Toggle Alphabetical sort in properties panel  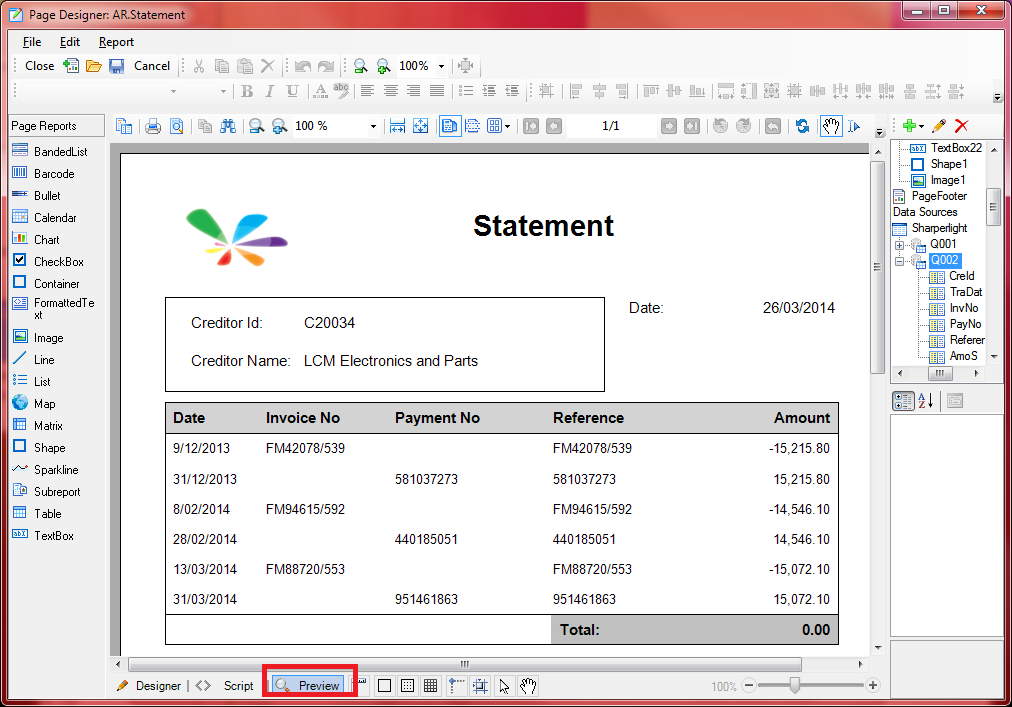click(x=926, y=401)
